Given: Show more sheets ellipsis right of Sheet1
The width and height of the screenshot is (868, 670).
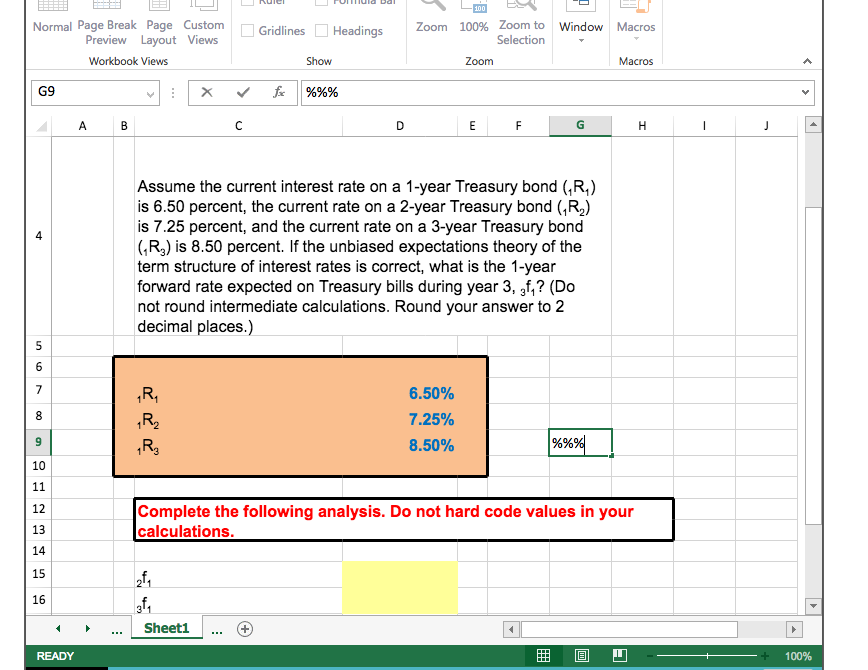Looking at the screenshot, I should pos(216,631).
